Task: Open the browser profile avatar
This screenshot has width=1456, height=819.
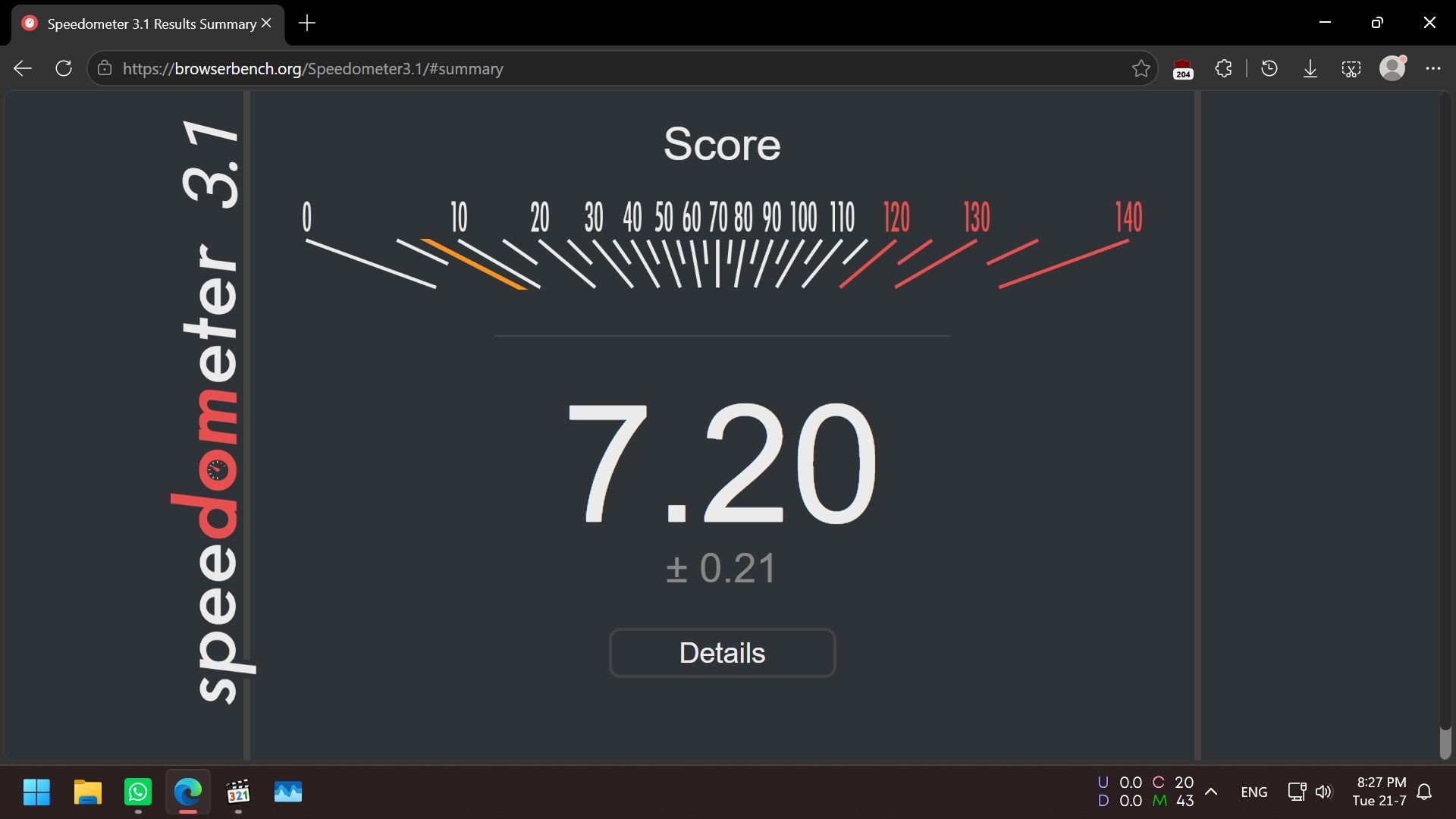Action: pos(1392,68)
